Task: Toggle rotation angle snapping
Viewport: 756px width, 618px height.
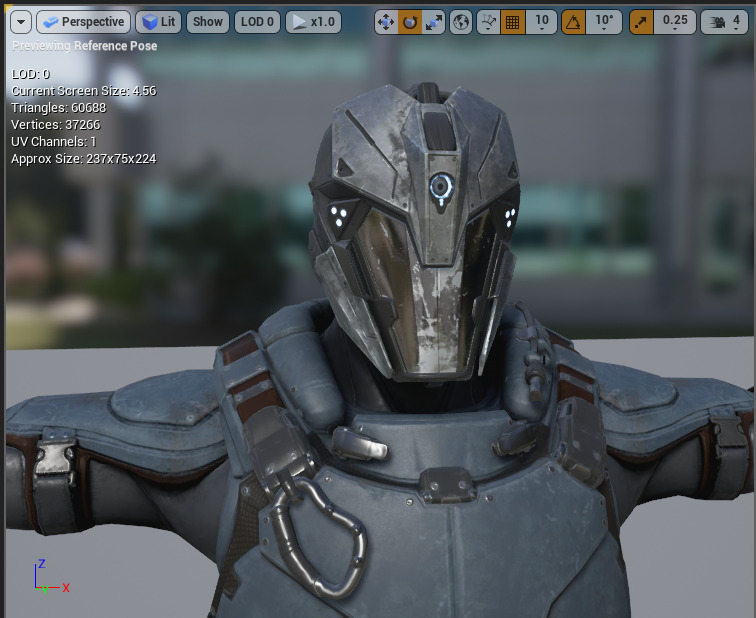Action: pyautogui.click(x=574, y=21)
